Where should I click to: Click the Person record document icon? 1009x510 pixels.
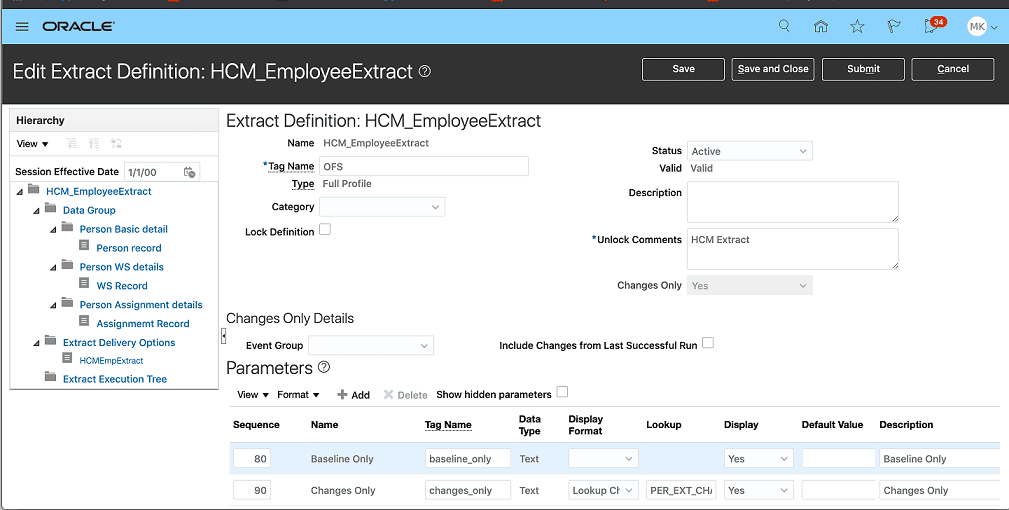tap(84, 246)
